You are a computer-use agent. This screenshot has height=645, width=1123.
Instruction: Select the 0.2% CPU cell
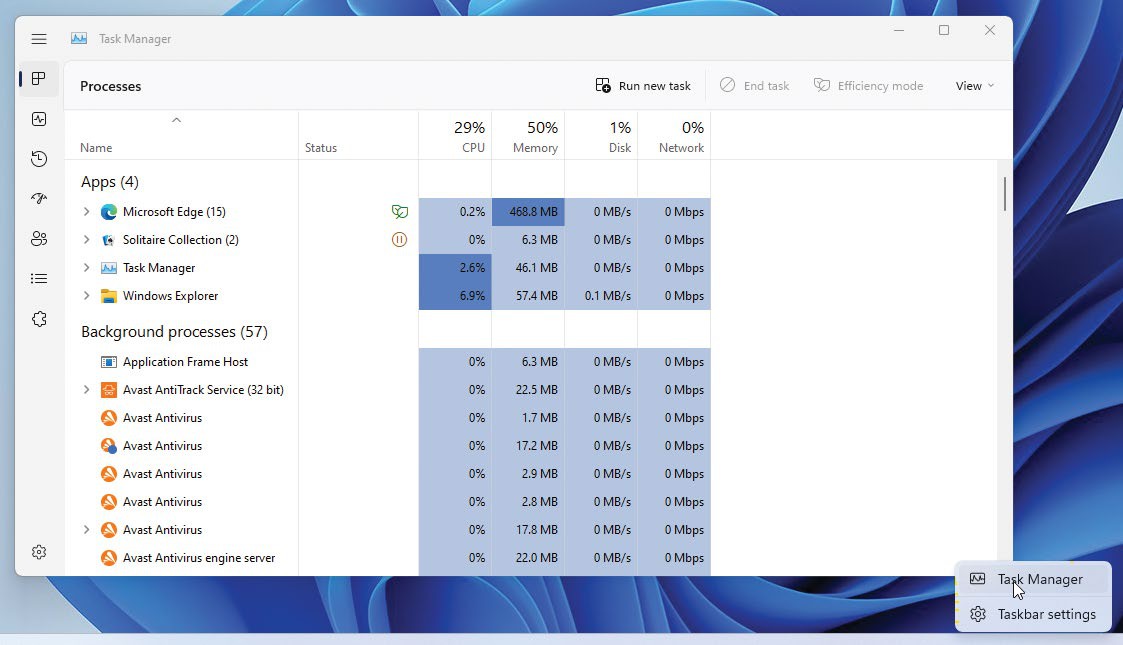click(456, 212)
